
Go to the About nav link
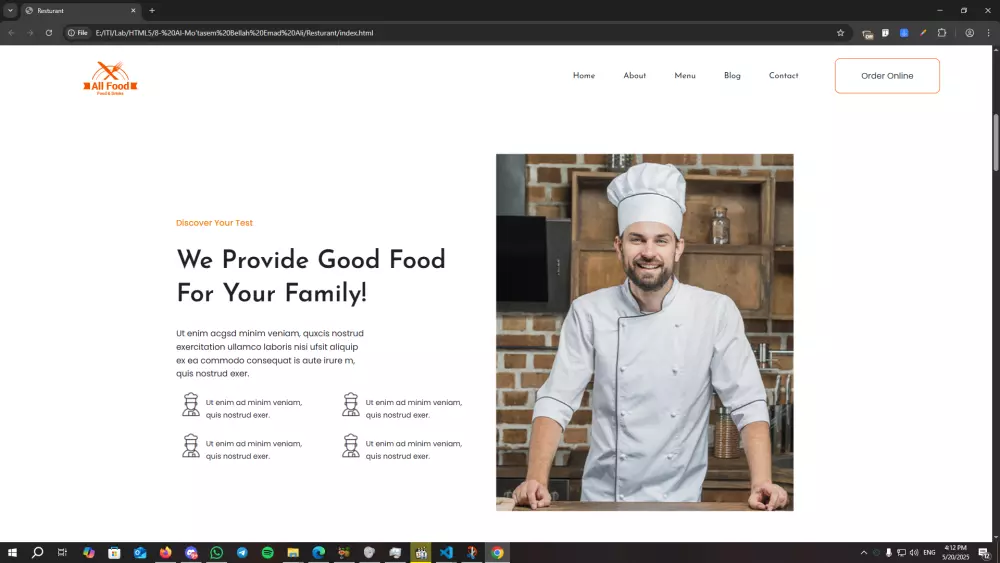click(x=635, y=76)
